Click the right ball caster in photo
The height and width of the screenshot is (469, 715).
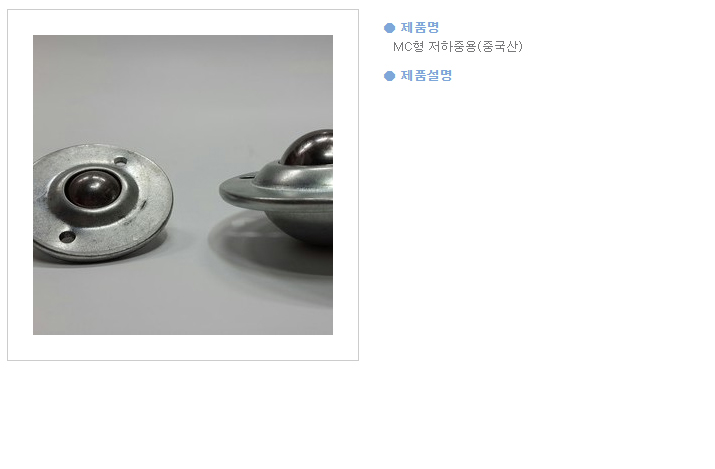[x=276, y=189]
